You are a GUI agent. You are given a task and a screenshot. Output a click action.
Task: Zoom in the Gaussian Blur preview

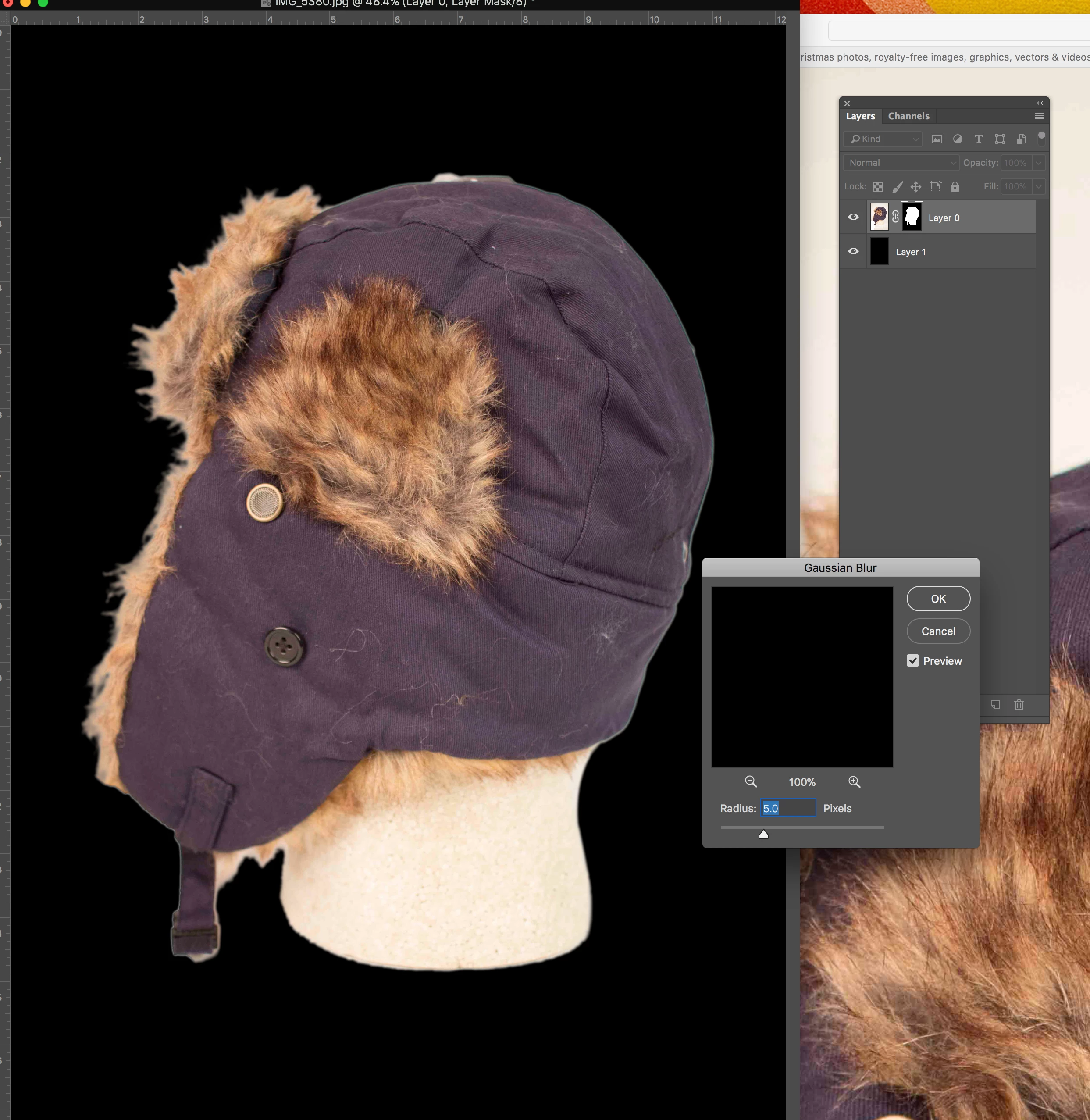[854, 781]
